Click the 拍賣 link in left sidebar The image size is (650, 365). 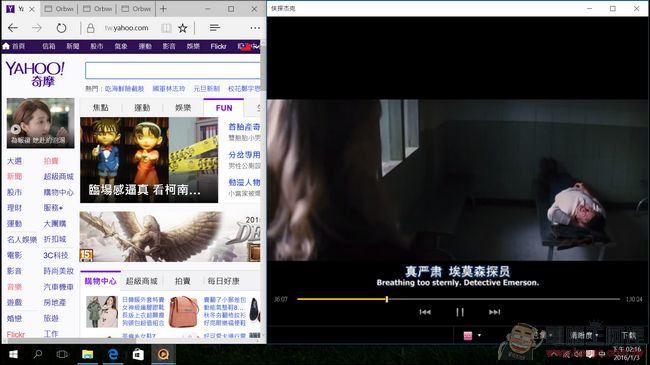coord(51,161)
